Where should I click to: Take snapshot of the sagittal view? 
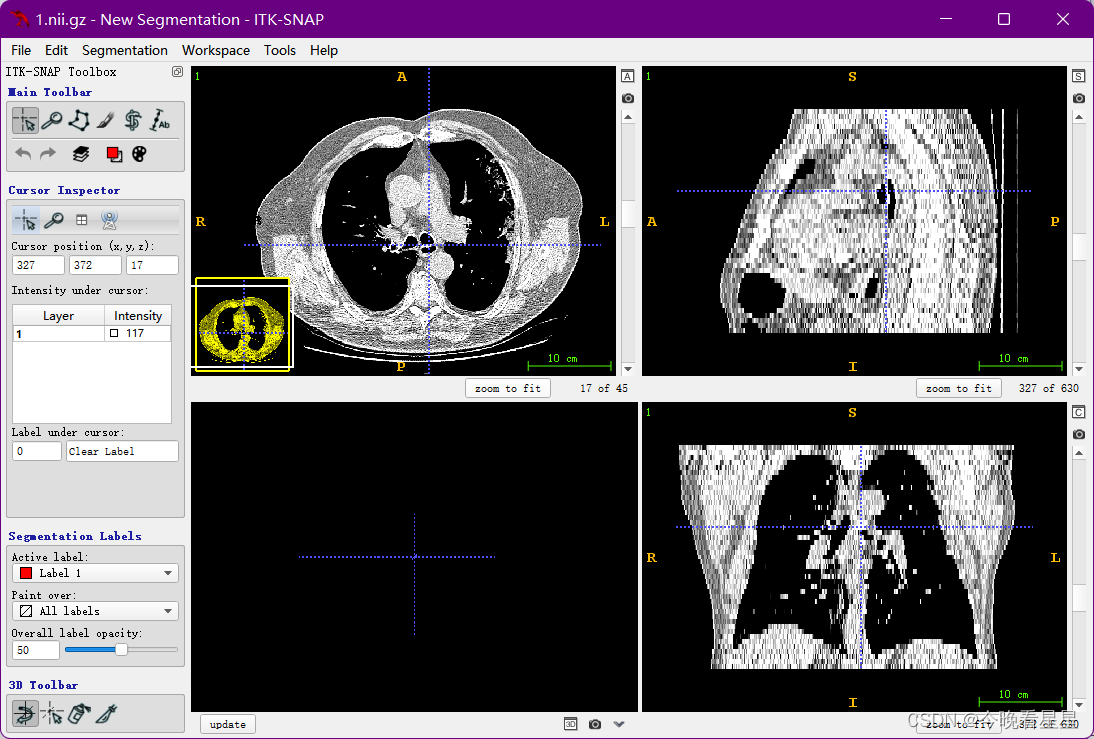1079,98
